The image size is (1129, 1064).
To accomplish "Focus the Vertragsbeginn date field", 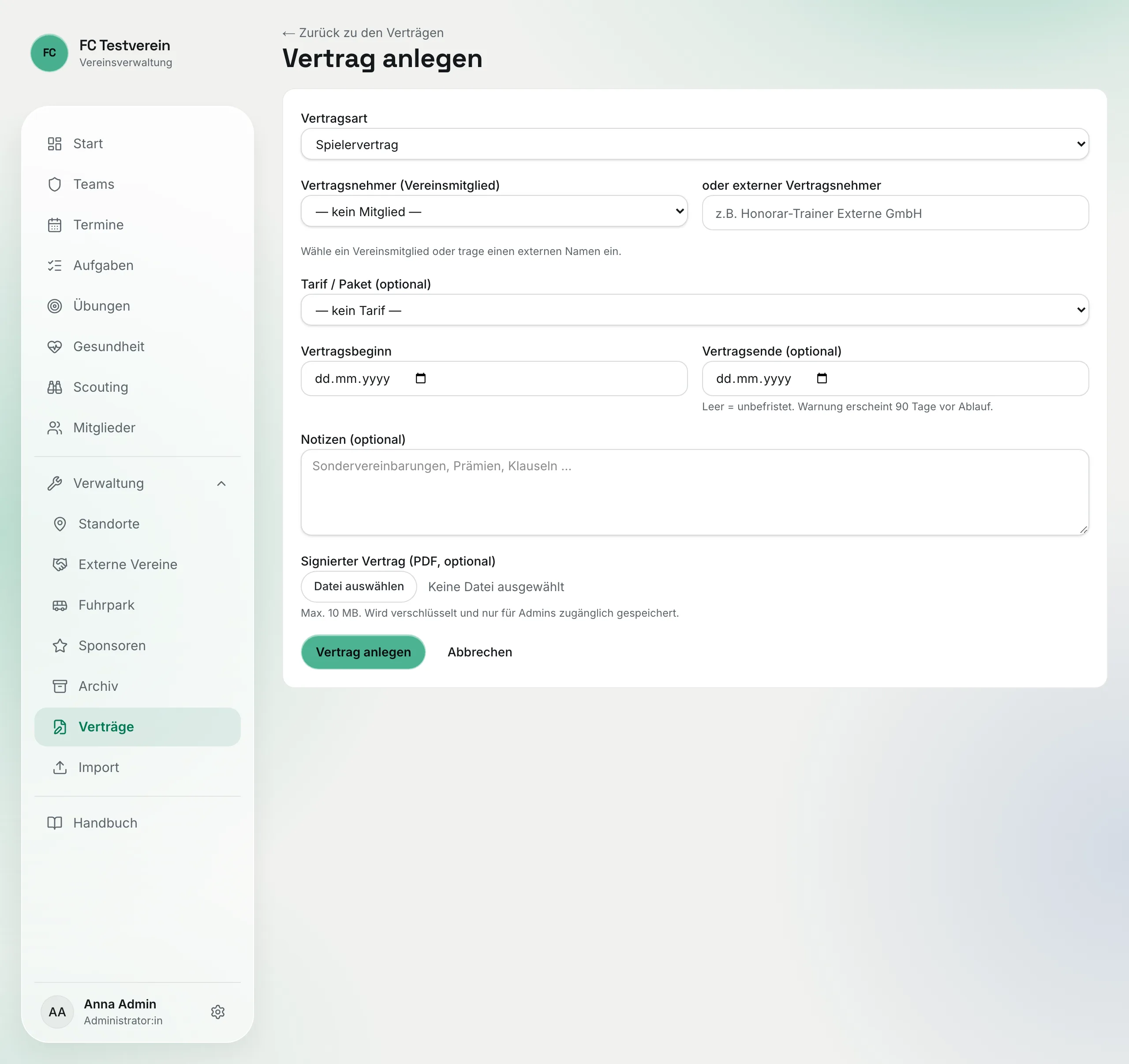I will coord(494,378).
